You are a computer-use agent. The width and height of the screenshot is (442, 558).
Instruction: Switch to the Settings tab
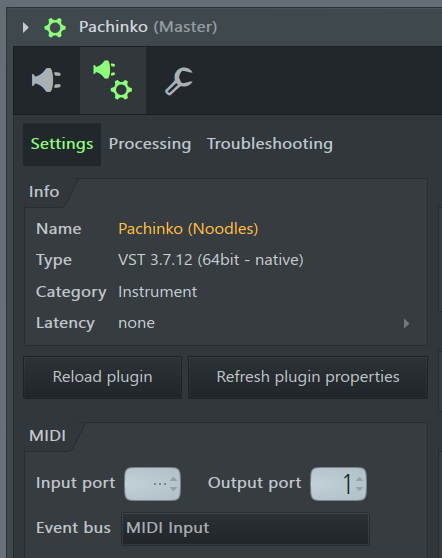tap(62, 144)
